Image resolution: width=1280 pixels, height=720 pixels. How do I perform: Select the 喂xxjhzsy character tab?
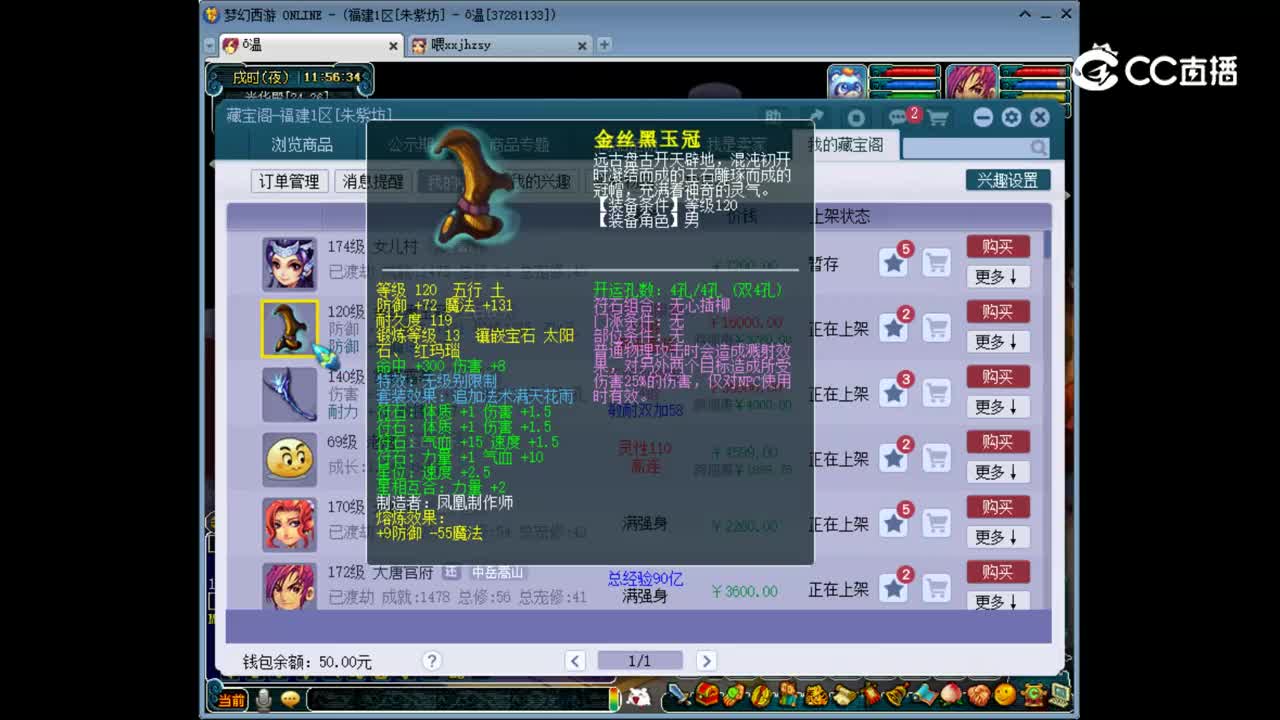(x=500, y=45)
